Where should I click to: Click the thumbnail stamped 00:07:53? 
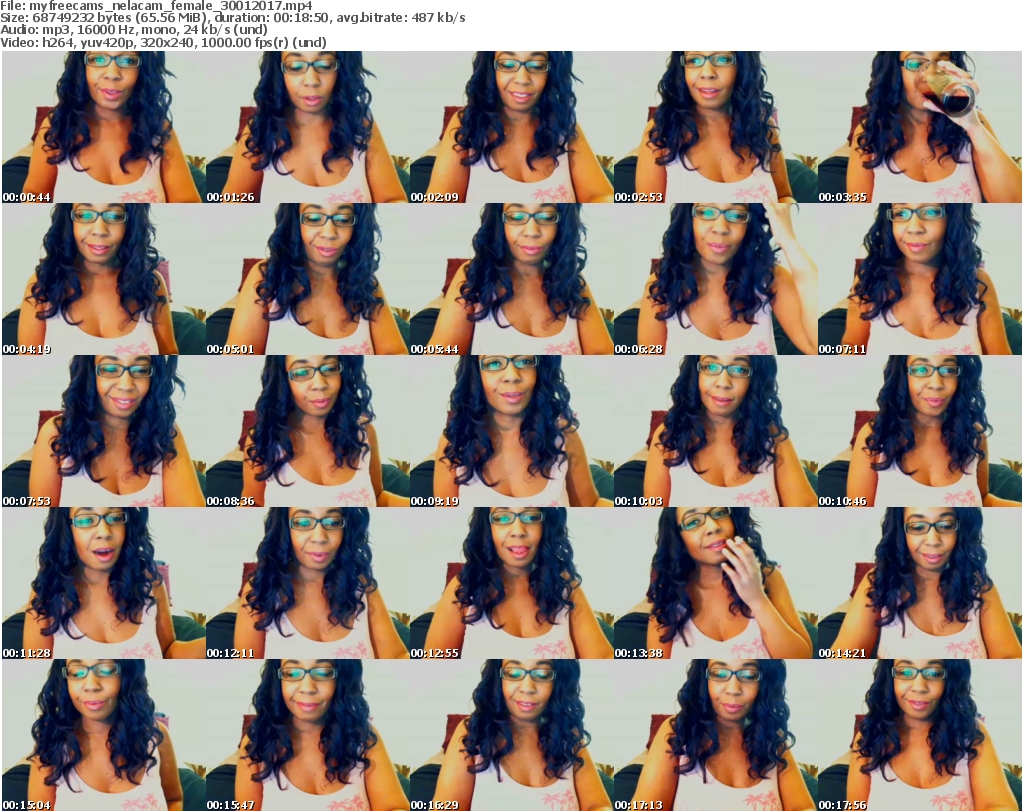click(x=103, y=431)
